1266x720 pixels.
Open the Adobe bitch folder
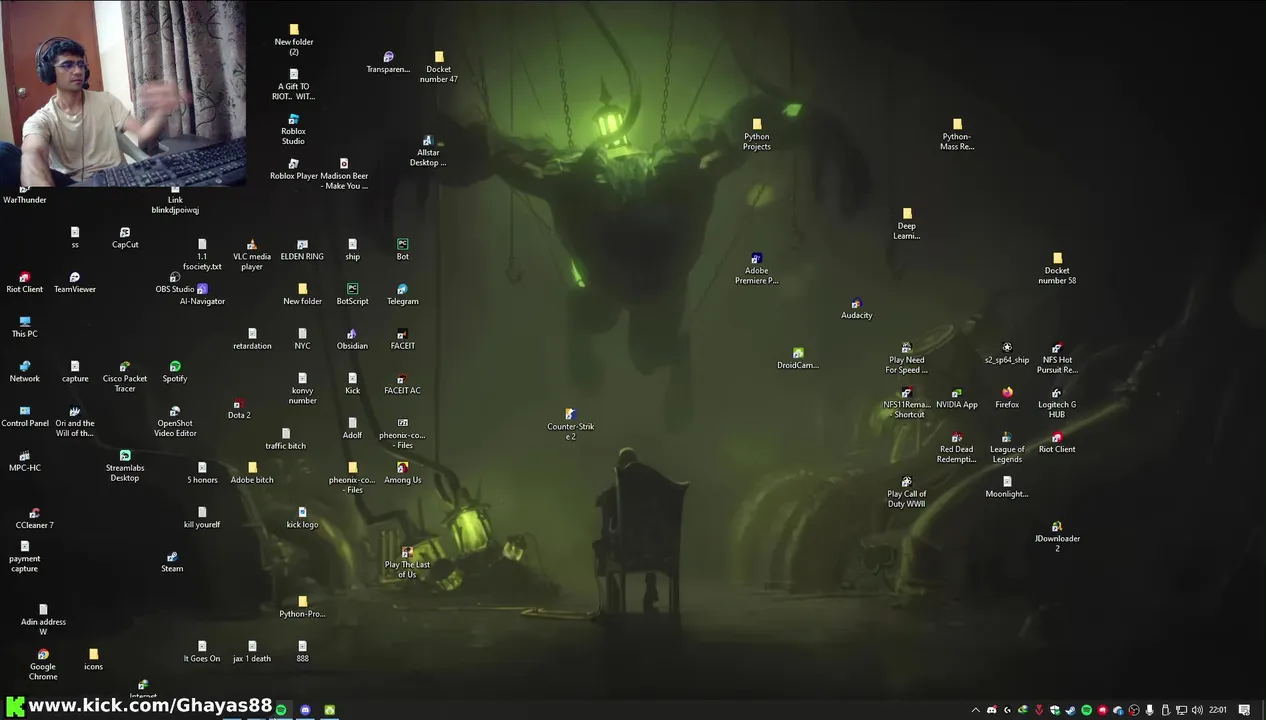pyautogui.click(x=252, y=473)
